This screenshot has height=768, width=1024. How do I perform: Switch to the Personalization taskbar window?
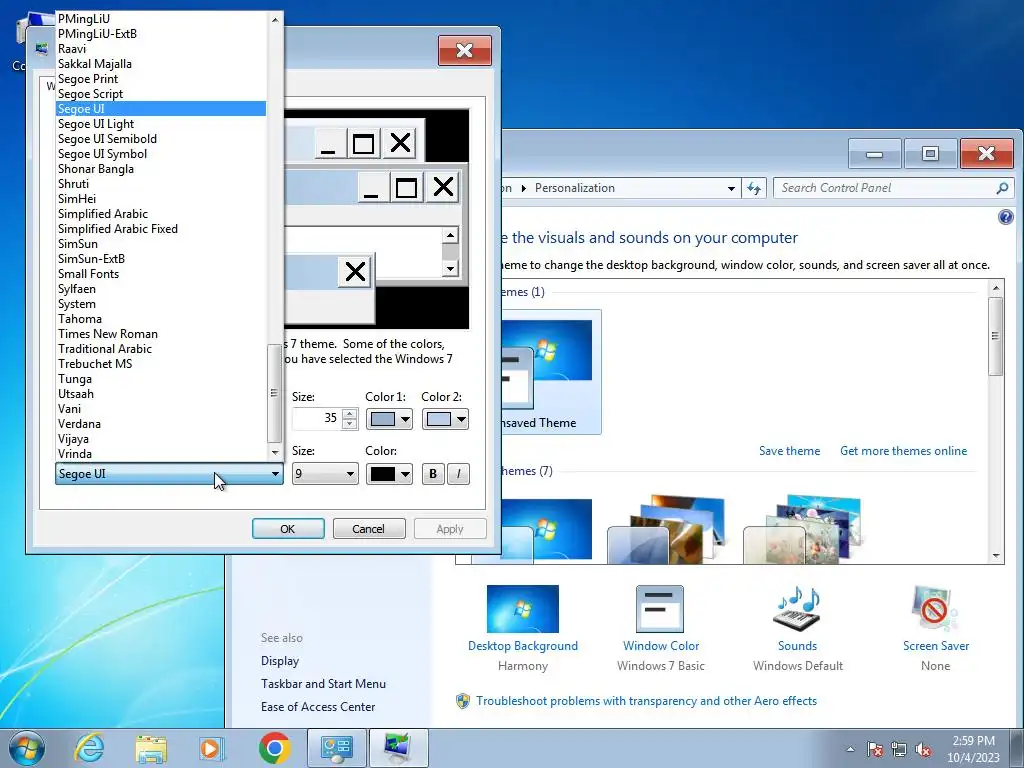398,748
